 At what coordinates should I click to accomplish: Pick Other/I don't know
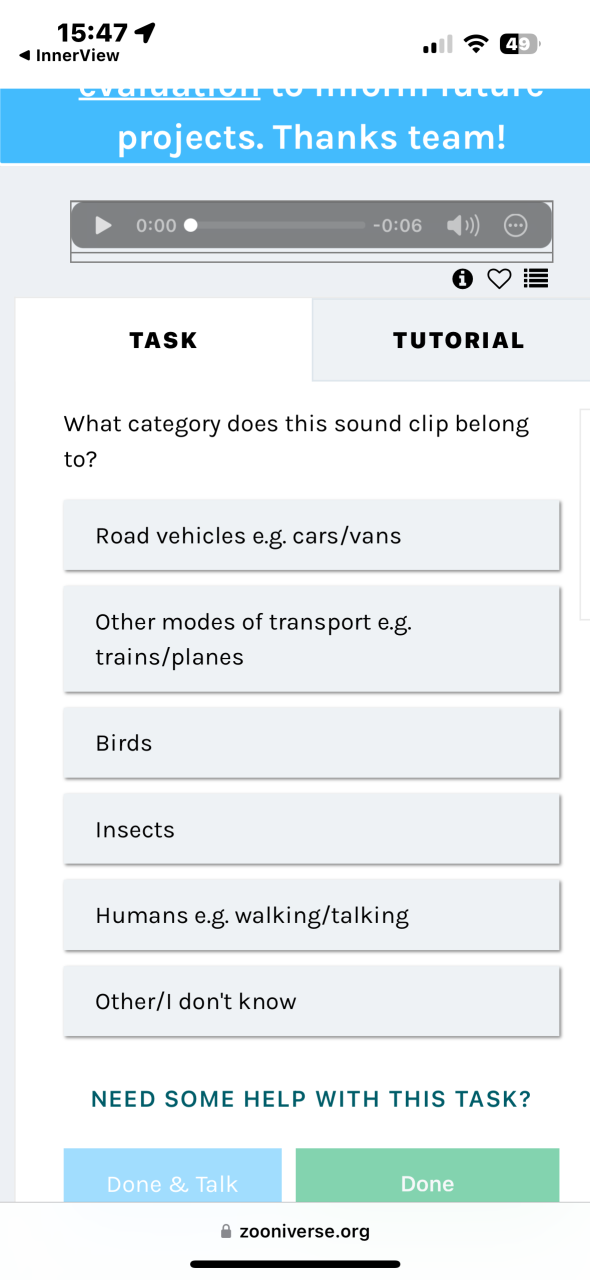311,1001
